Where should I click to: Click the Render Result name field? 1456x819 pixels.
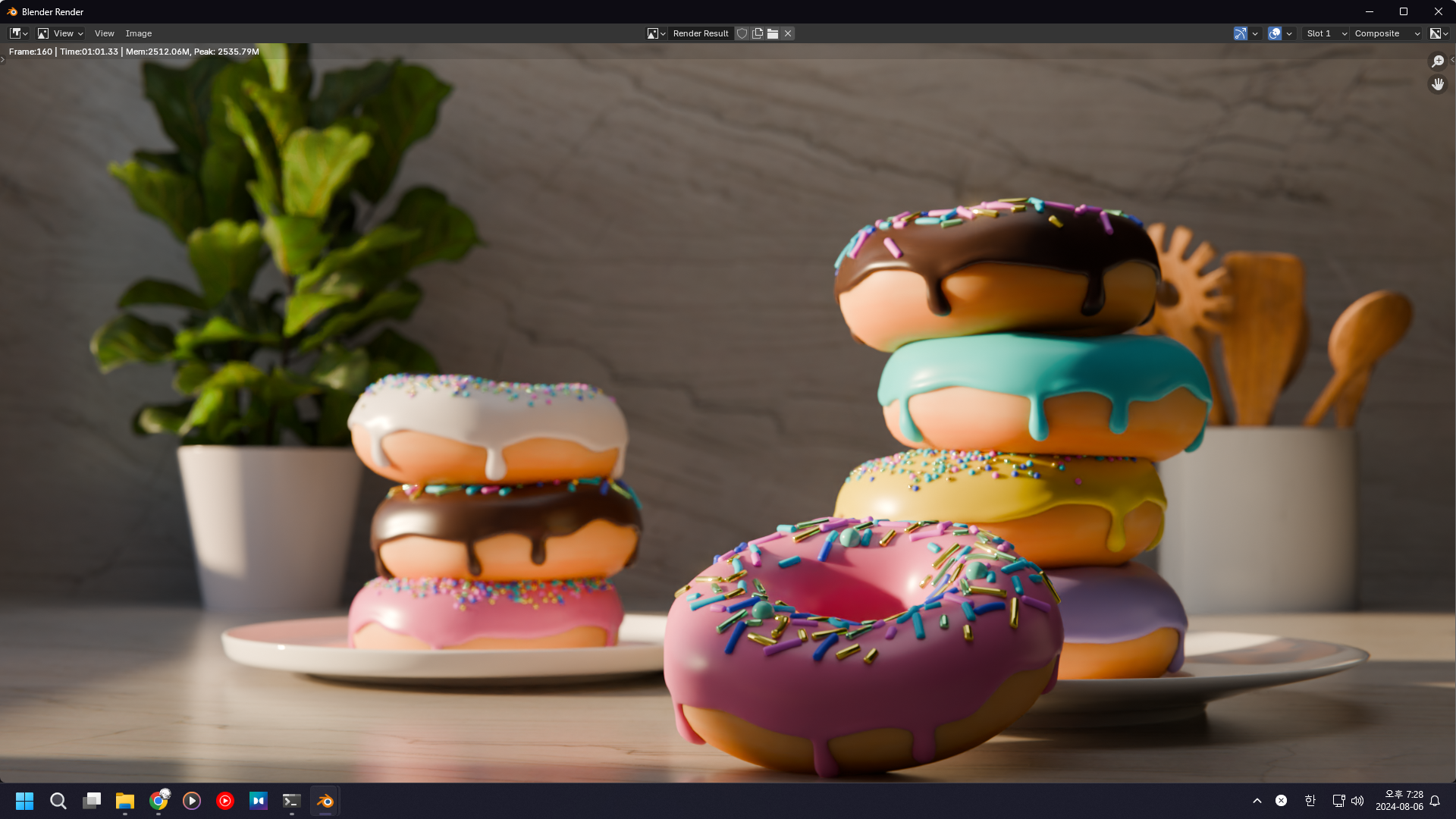click(700, 33)
